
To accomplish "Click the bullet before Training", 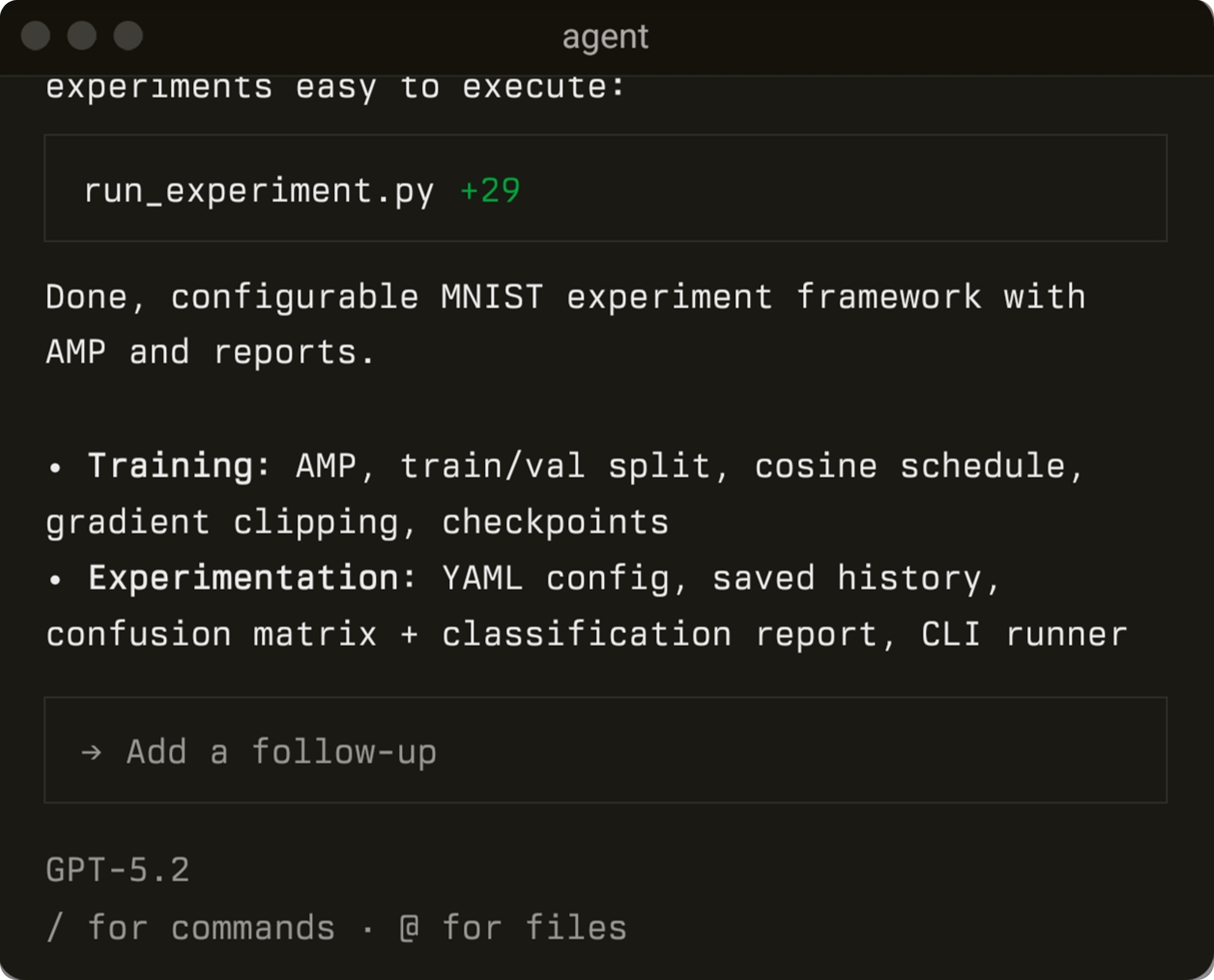I will 55,468.
